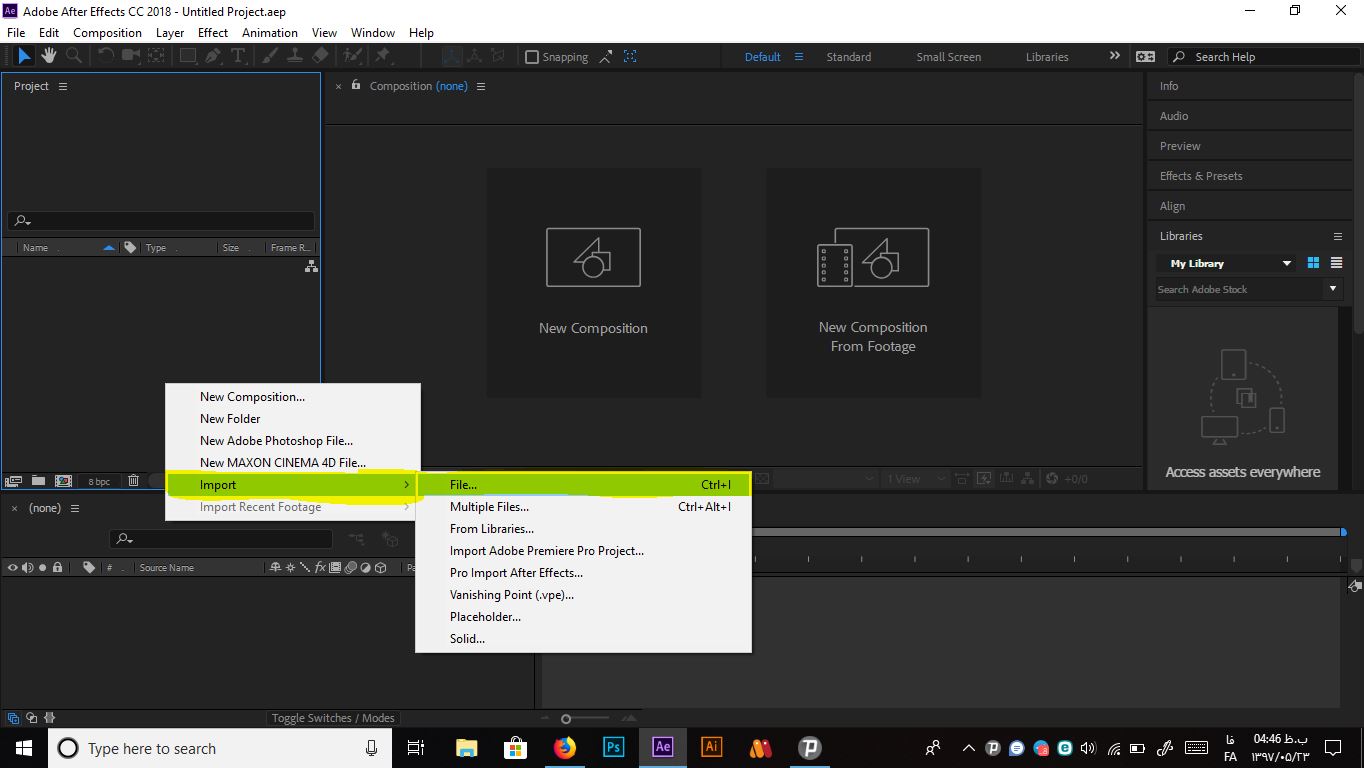1364x768 pixels.
Task: Select the Zoom magnifier tool
Action: 73,57
